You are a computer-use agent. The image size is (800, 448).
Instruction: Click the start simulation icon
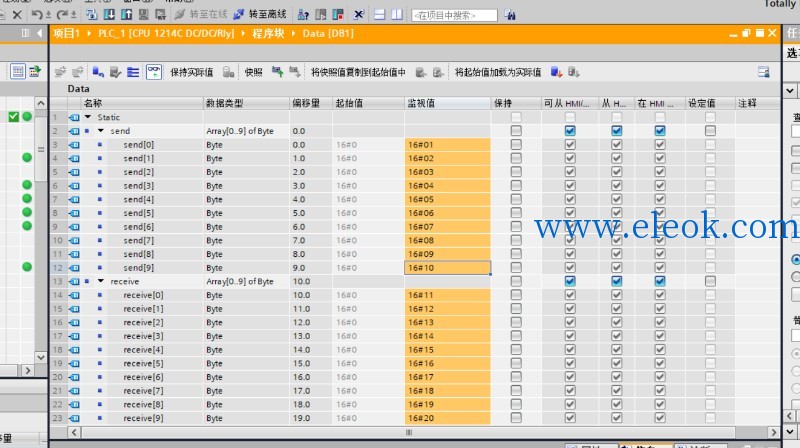[x=144, y=15]
